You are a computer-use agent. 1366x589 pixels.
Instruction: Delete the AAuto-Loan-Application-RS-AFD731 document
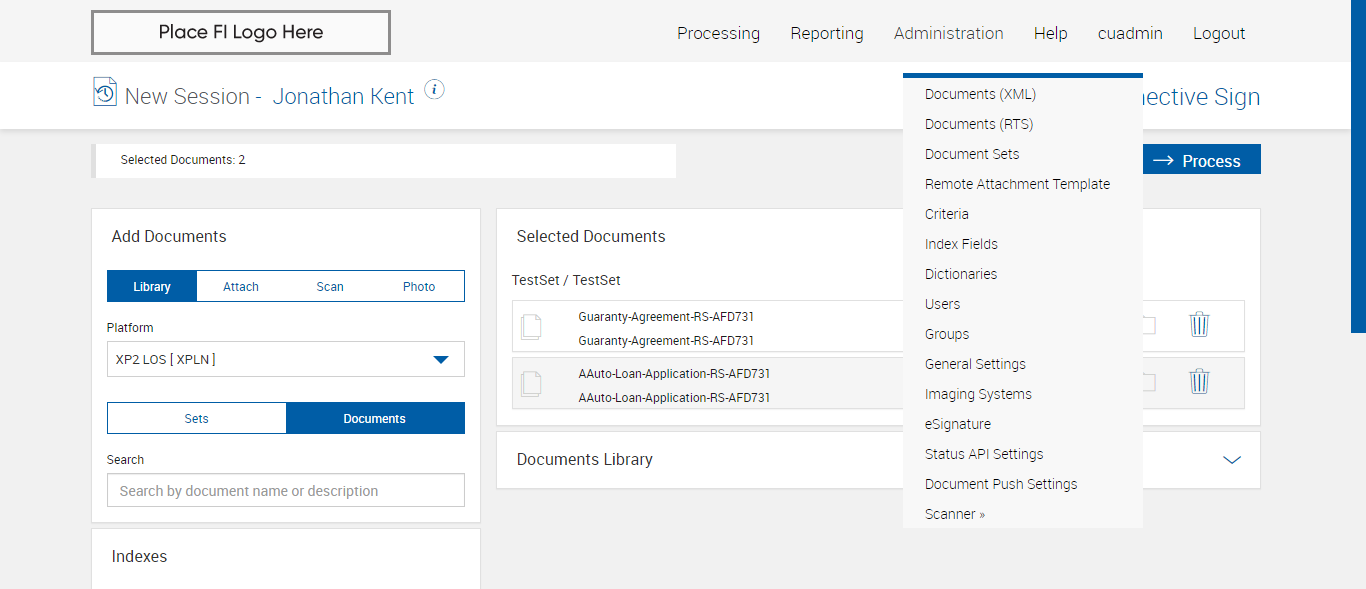click(1199, 382)
